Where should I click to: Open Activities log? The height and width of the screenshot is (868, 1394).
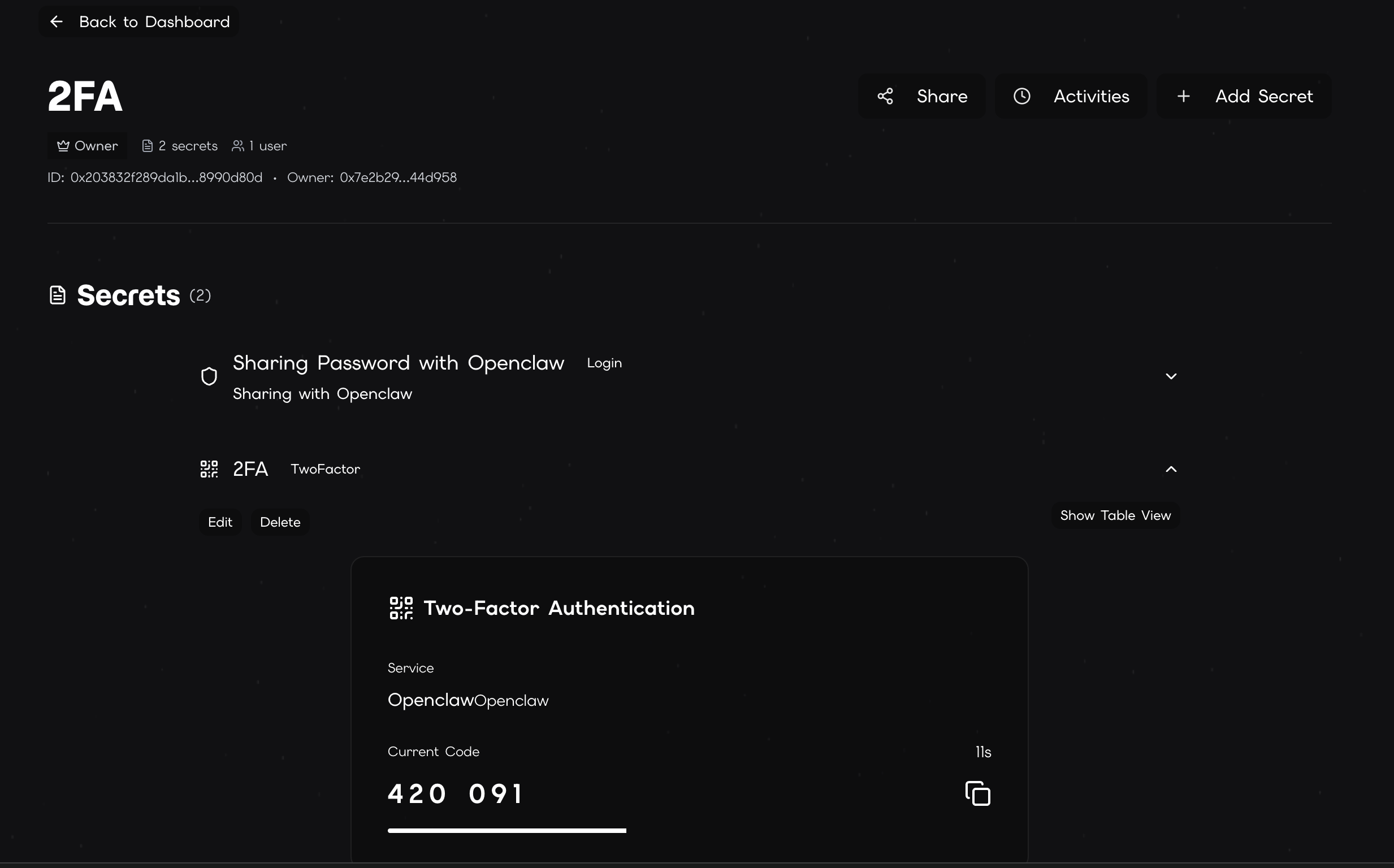(x=1090, y=96)
